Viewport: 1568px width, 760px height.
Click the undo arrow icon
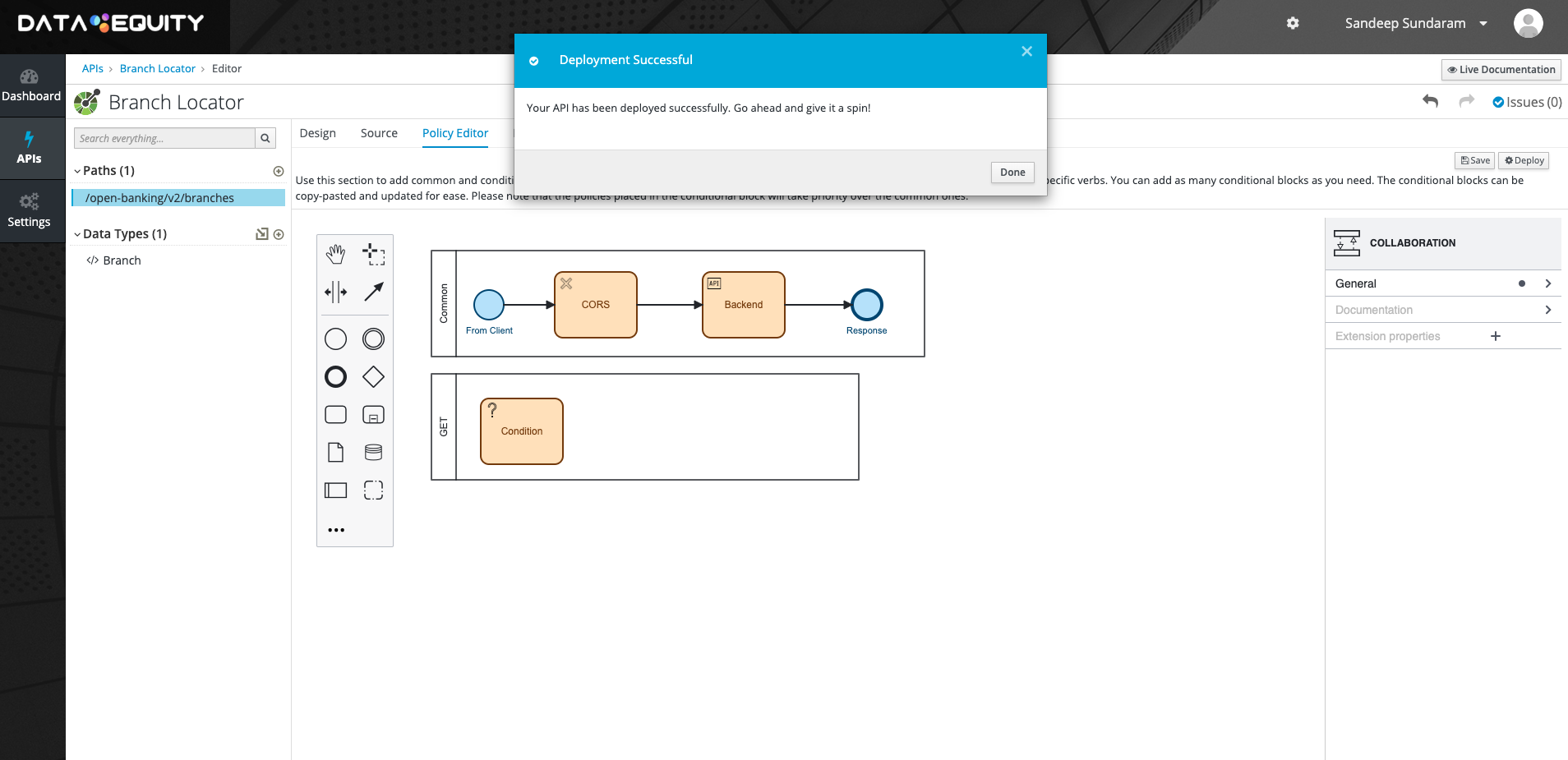point(1430,101)
